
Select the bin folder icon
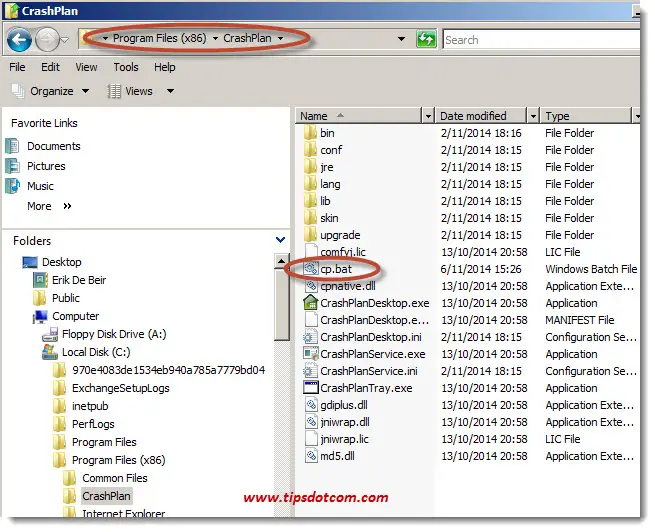[310, 133]
